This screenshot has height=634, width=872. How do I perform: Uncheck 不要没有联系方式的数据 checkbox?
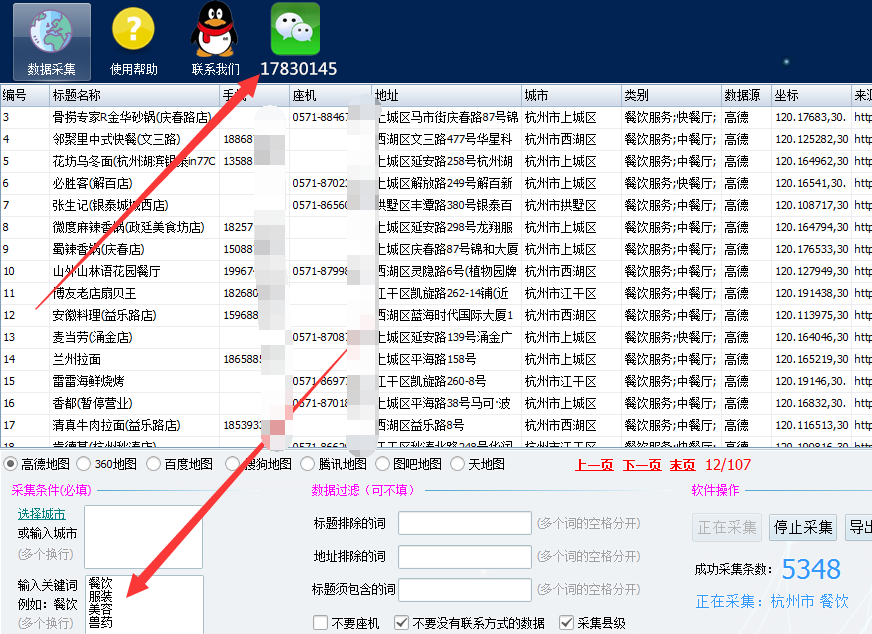click(401, 623)
